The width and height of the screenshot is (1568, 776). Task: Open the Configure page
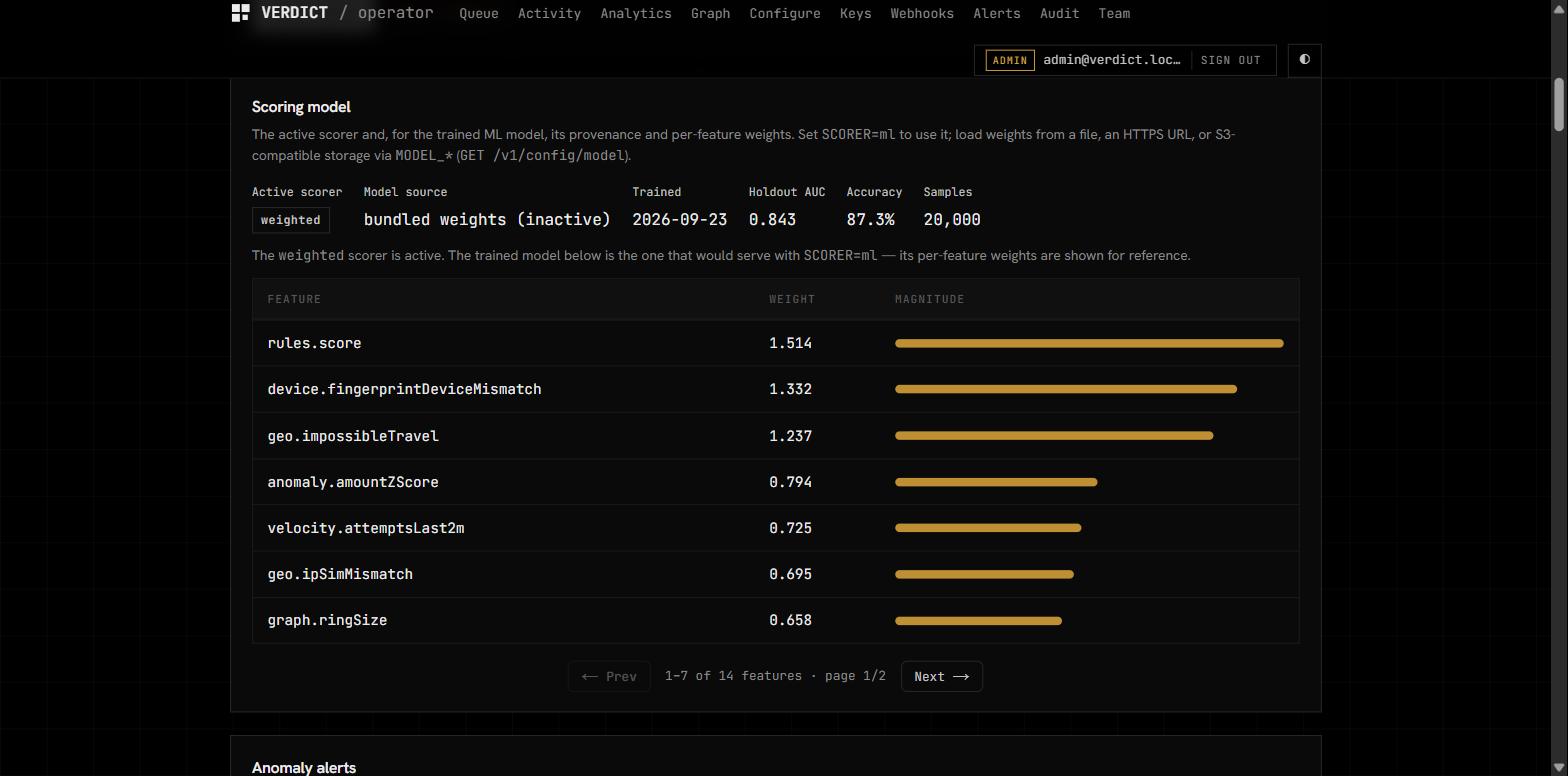[x=785, y=14]
